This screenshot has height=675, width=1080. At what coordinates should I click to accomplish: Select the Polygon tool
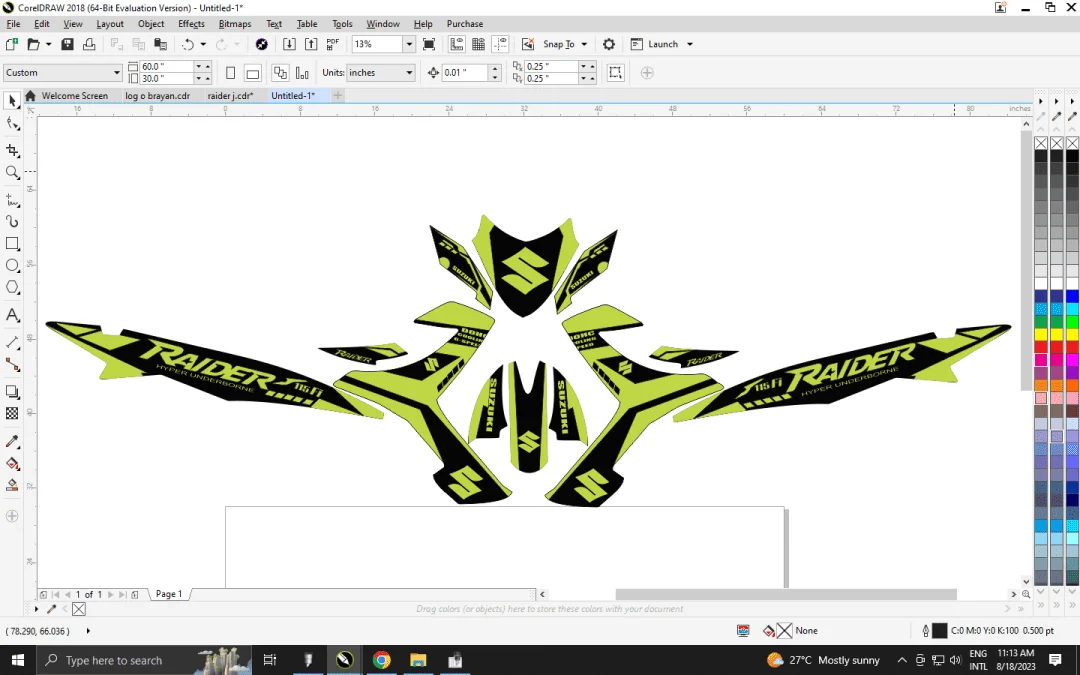tap(12, 287)
